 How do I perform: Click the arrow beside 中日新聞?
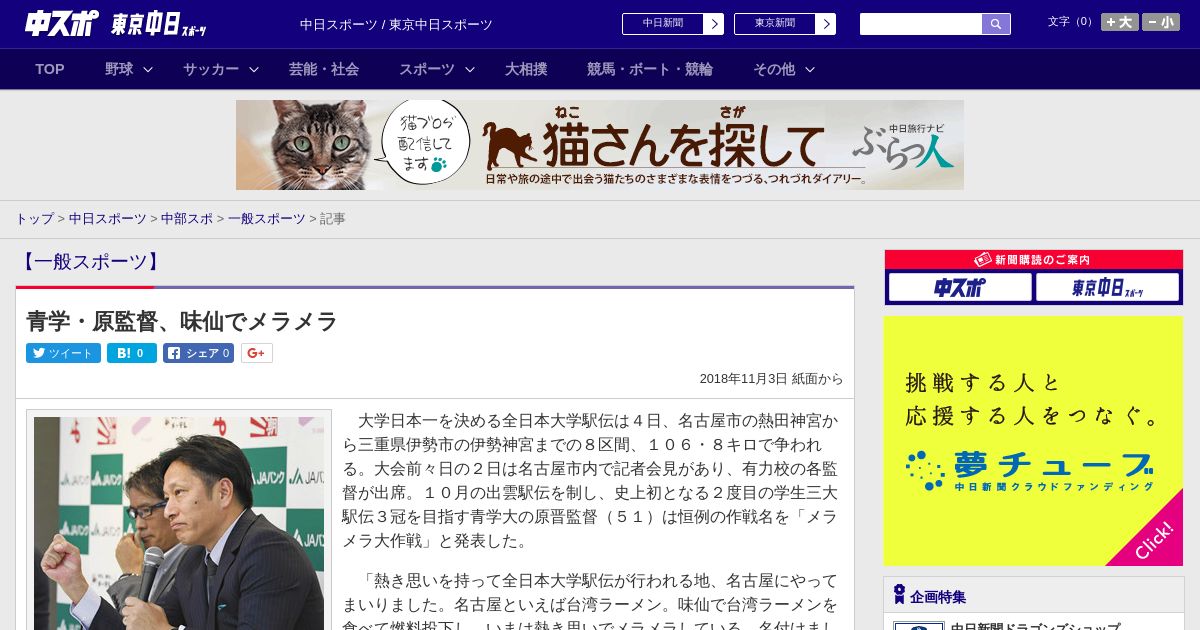(714, 24)
